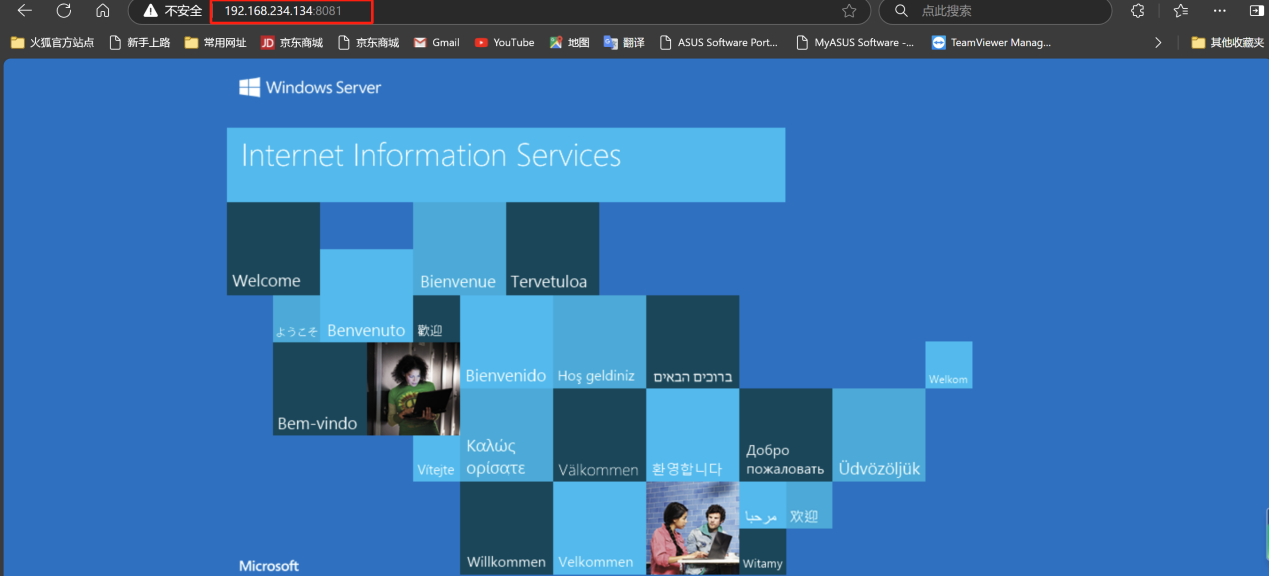Screen dimensions: 1269x576
Task: Open the browser three-dot settings menu
Action: tap(1219, 11)
